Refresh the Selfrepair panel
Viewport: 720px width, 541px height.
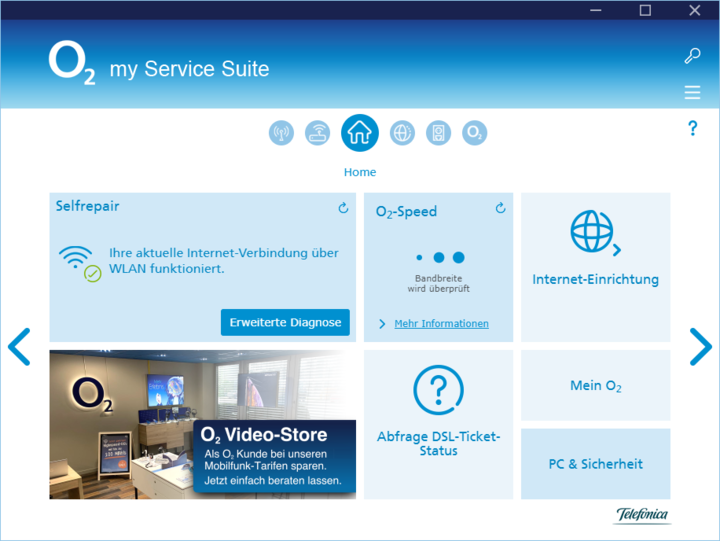(x=343, y=208)
